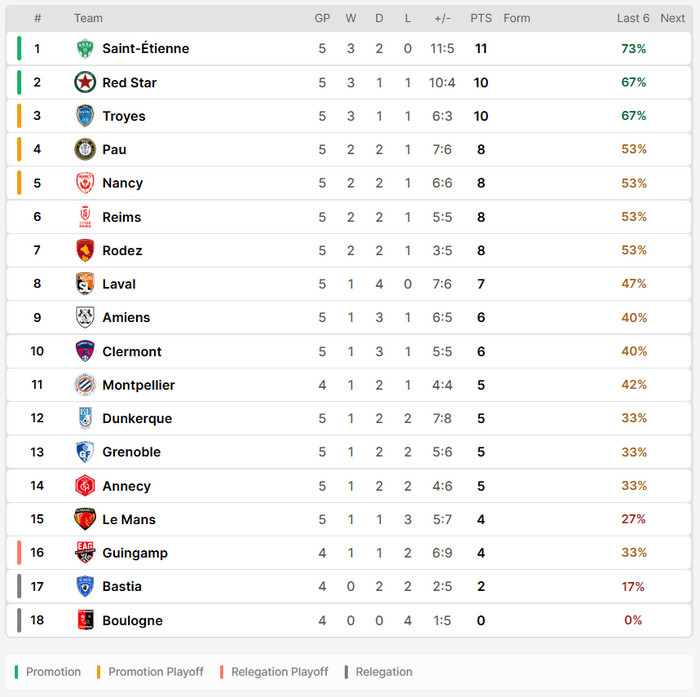Click the Next column header
The height and width of the screenshot is (697, 700).
[x=672, y=18]
